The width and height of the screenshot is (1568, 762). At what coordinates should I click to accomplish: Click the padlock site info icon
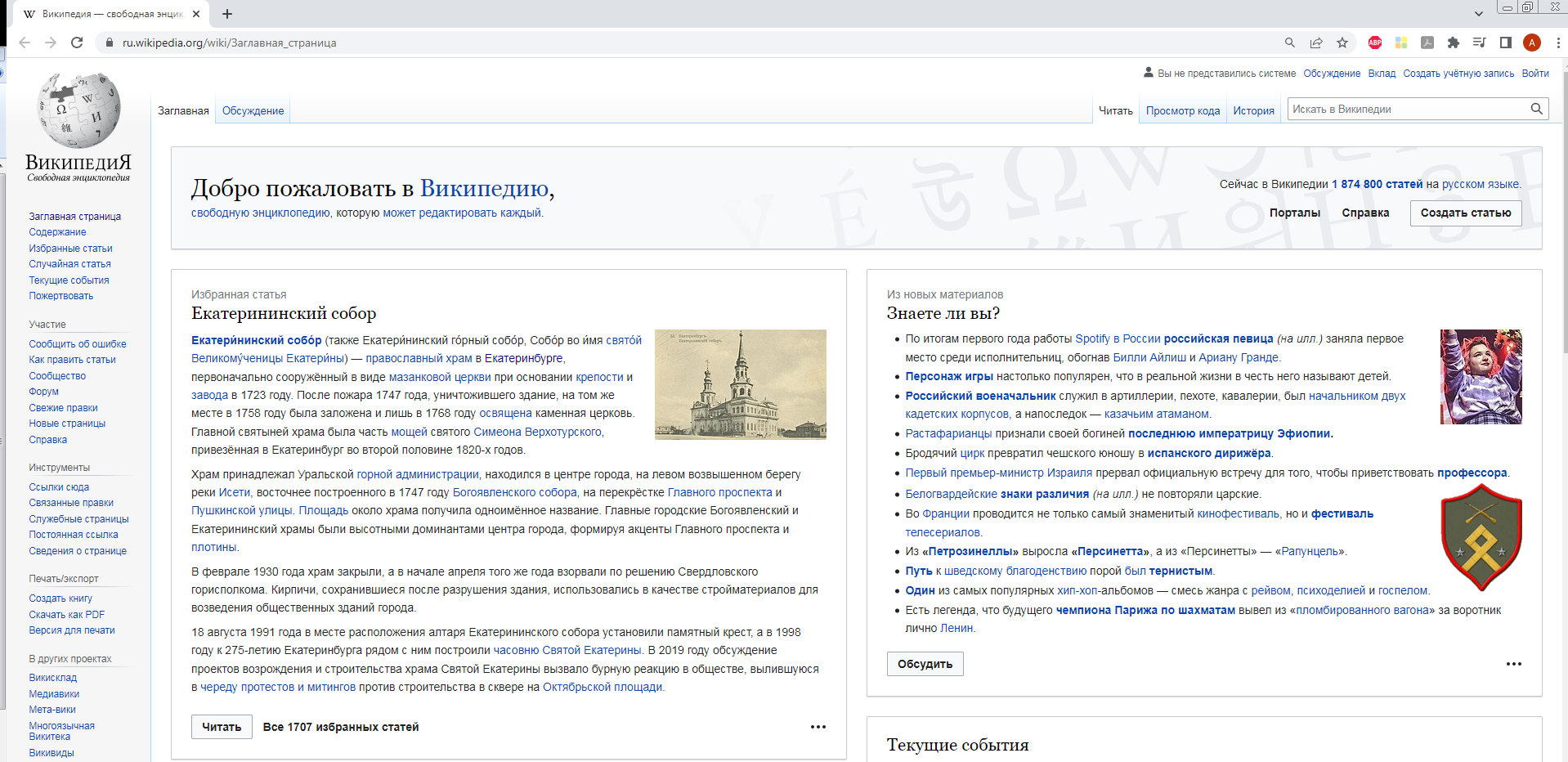tap(109, 43)
